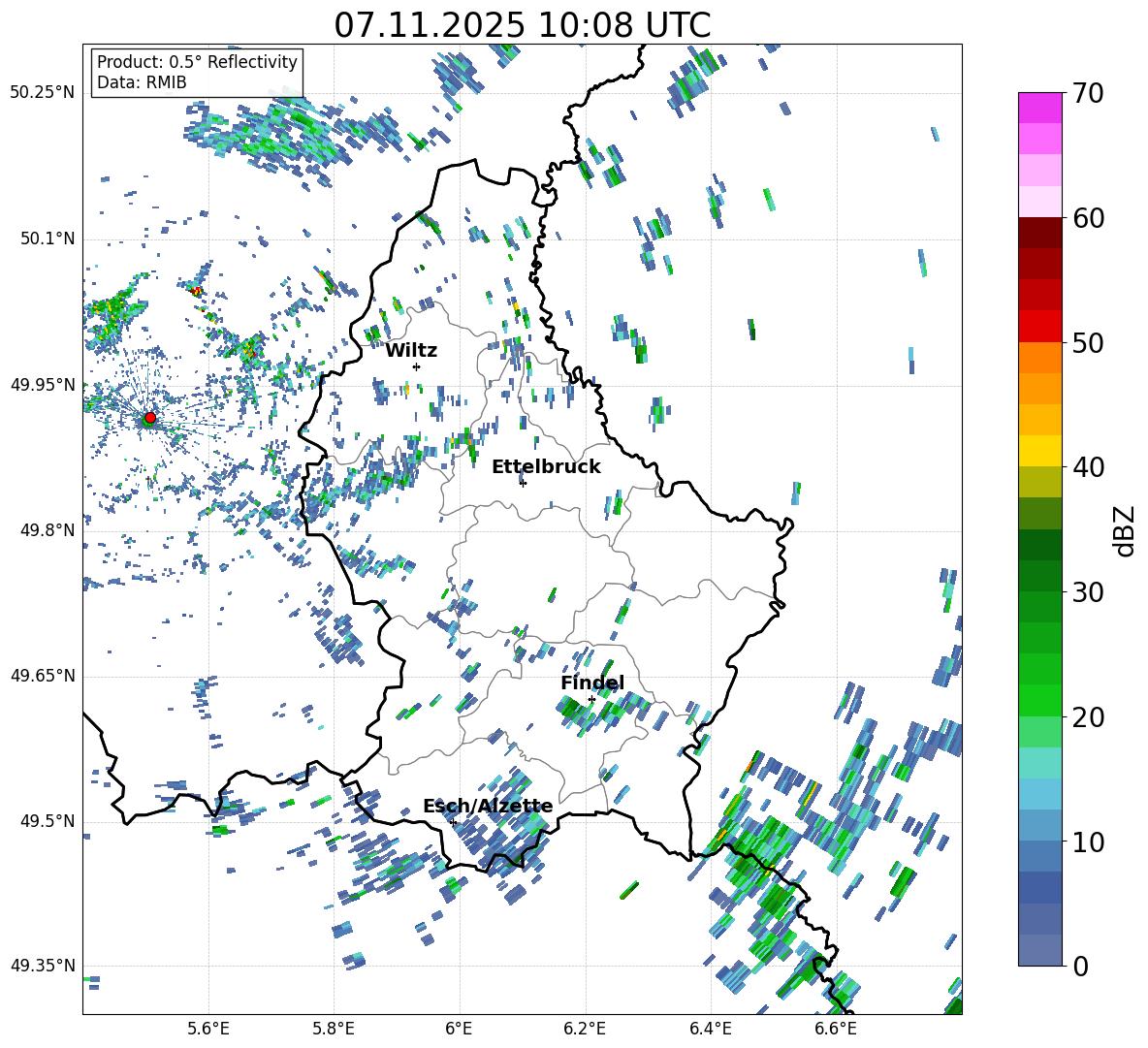The image size is (1148, 1048).
Task: Click the 50.25°N latitude label
Action: (43, 93)
